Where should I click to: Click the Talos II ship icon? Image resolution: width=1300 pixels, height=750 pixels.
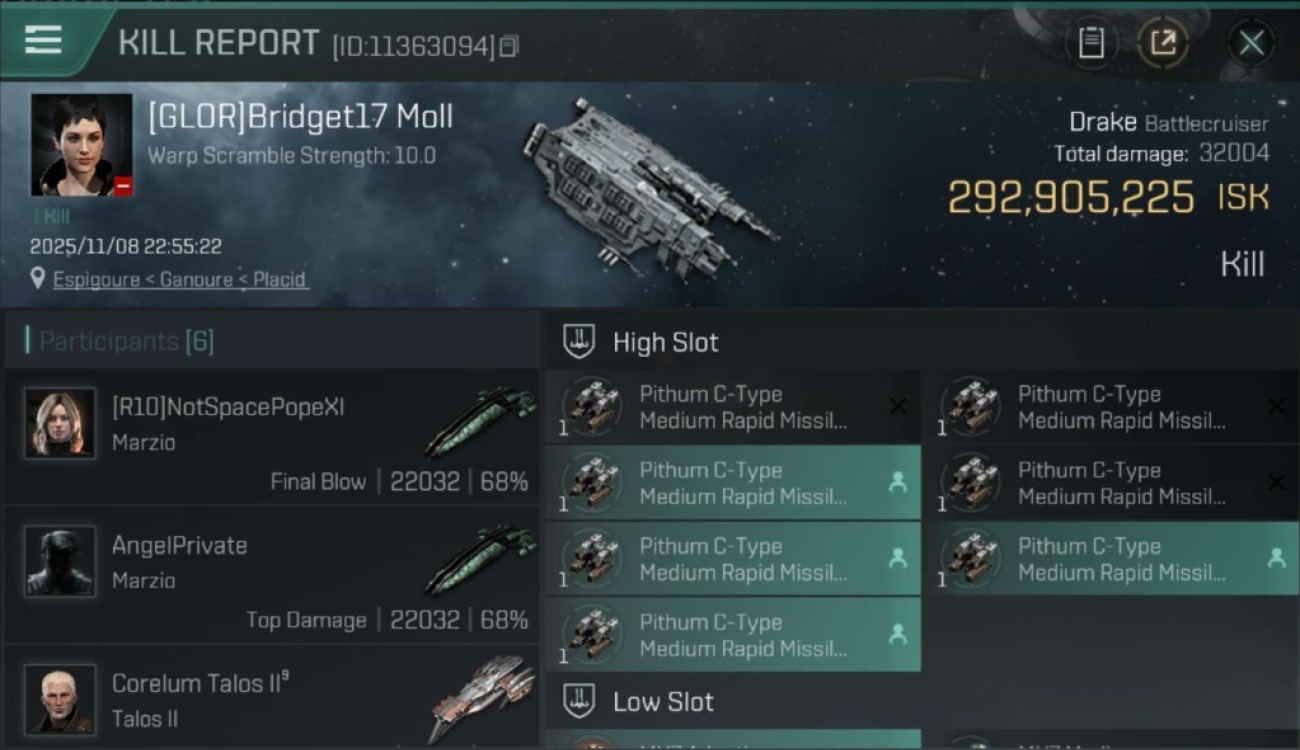(x=481, y=696)
